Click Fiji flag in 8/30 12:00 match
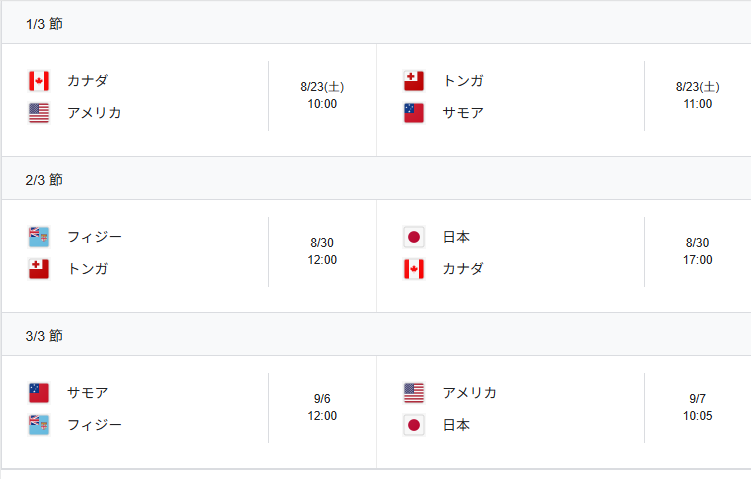 [x=39, y=237]
